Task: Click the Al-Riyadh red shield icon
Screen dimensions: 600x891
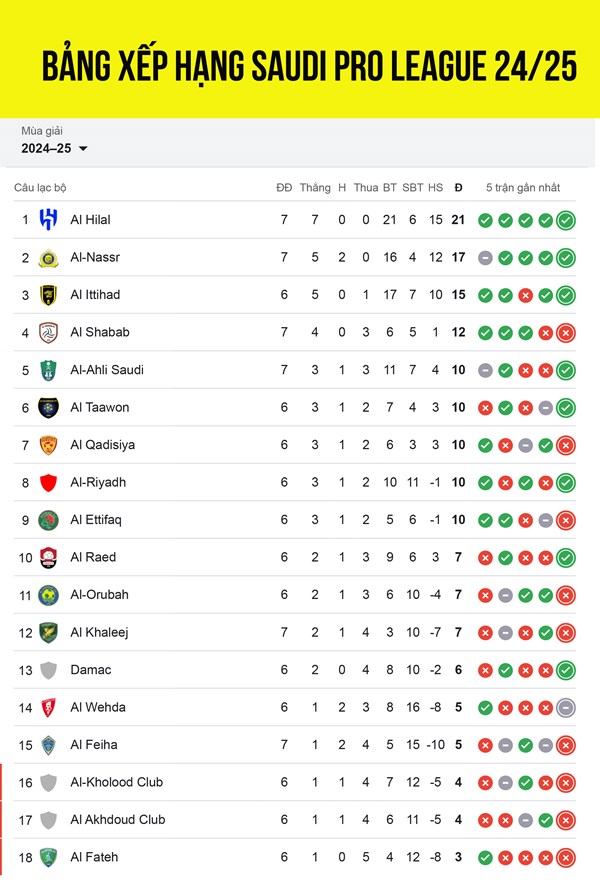Action: (48, 482)
